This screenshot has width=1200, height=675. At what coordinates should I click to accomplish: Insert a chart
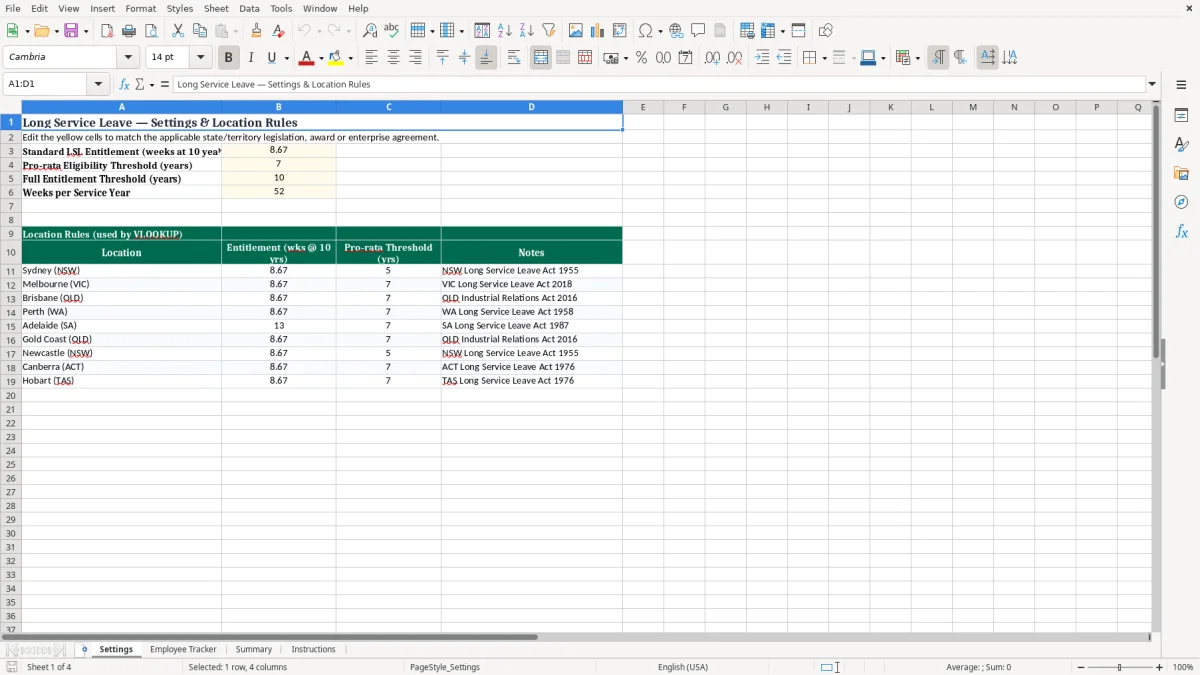click(598, 31)
